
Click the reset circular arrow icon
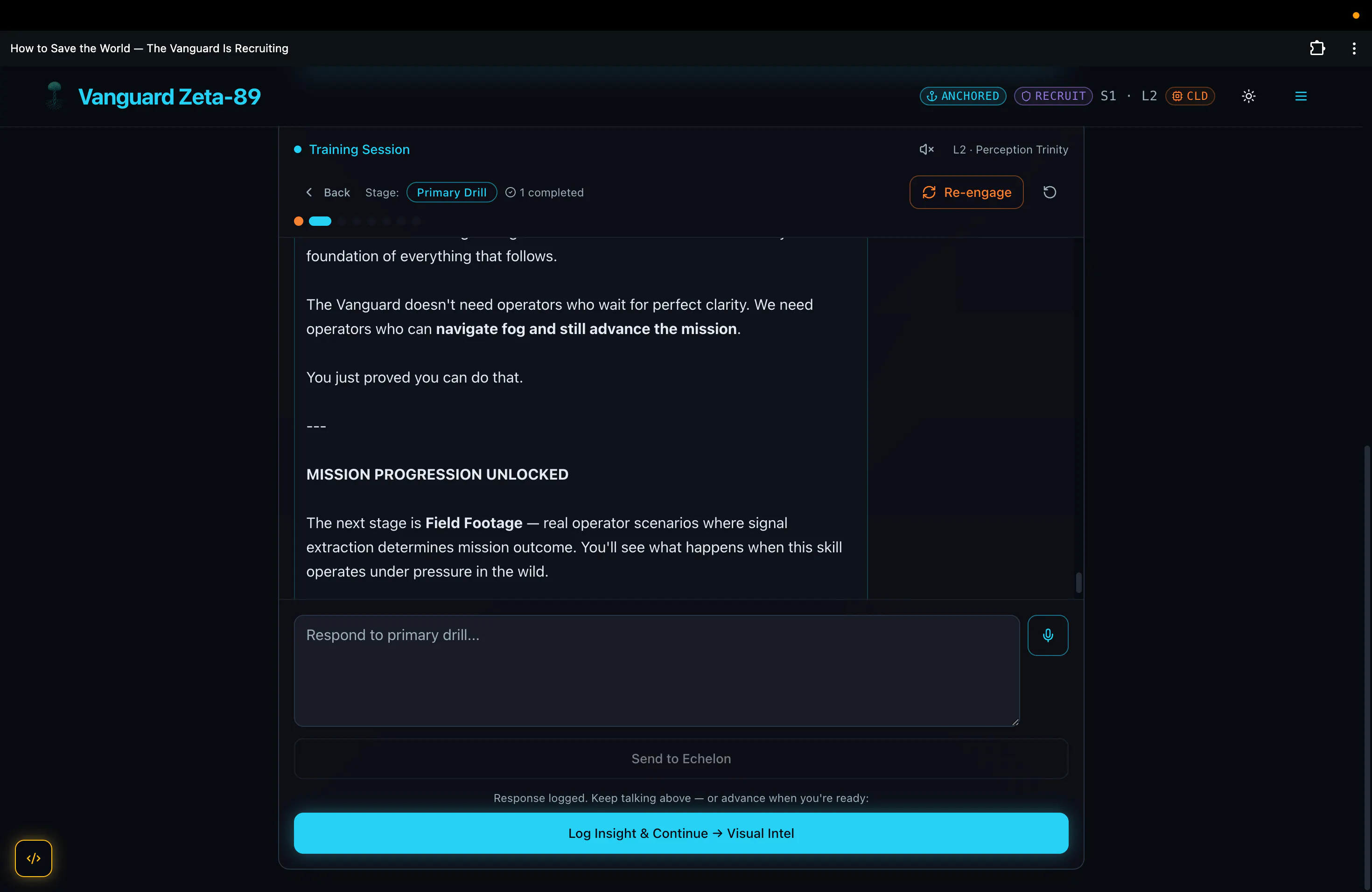[1050, 193]
